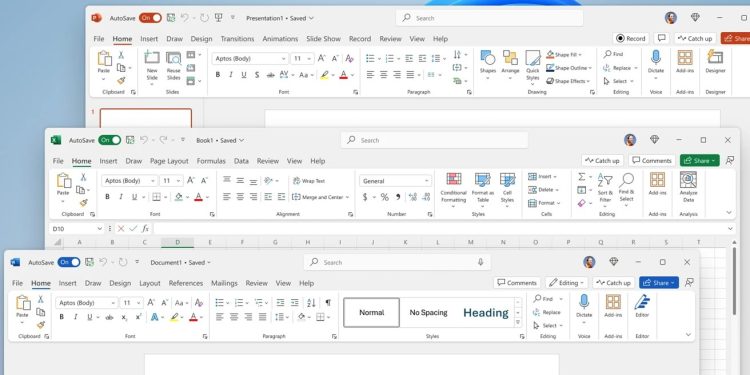Open General number format dropdown in Excel
This screenshot has width=750, height=375.
(426, 181)
